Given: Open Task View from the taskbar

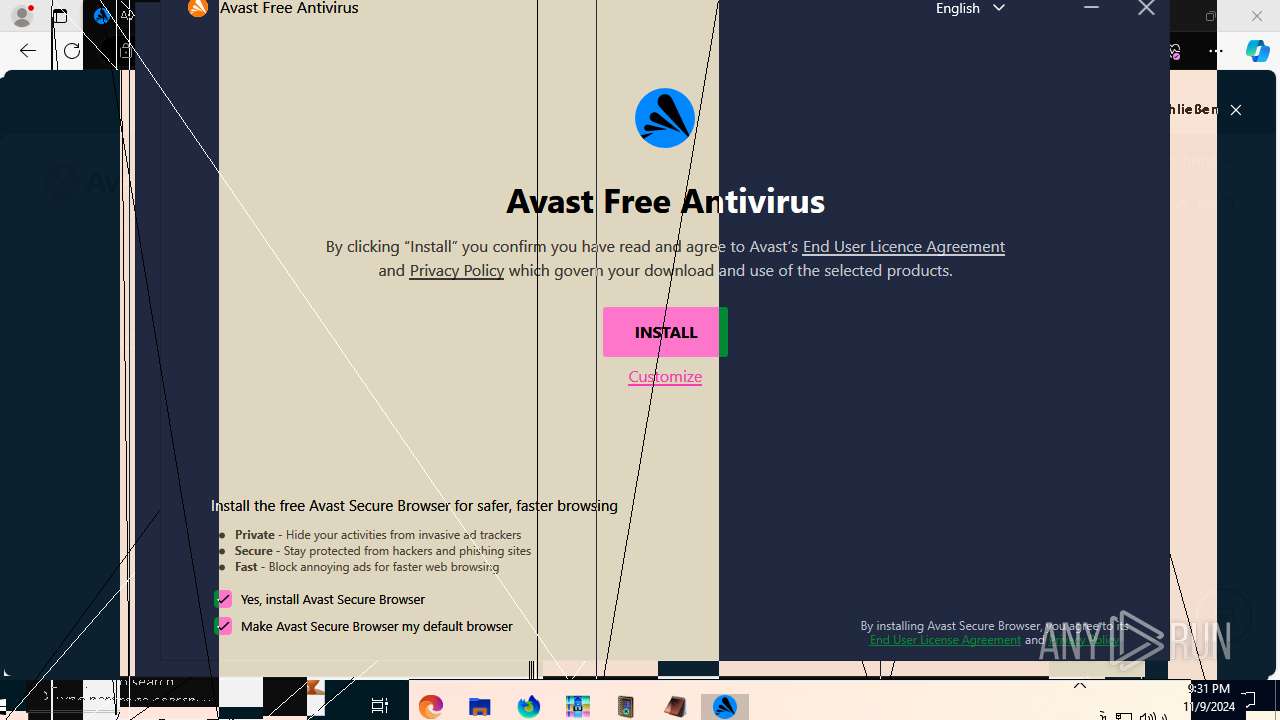Looking at the screenshot, I should point(380,706).
